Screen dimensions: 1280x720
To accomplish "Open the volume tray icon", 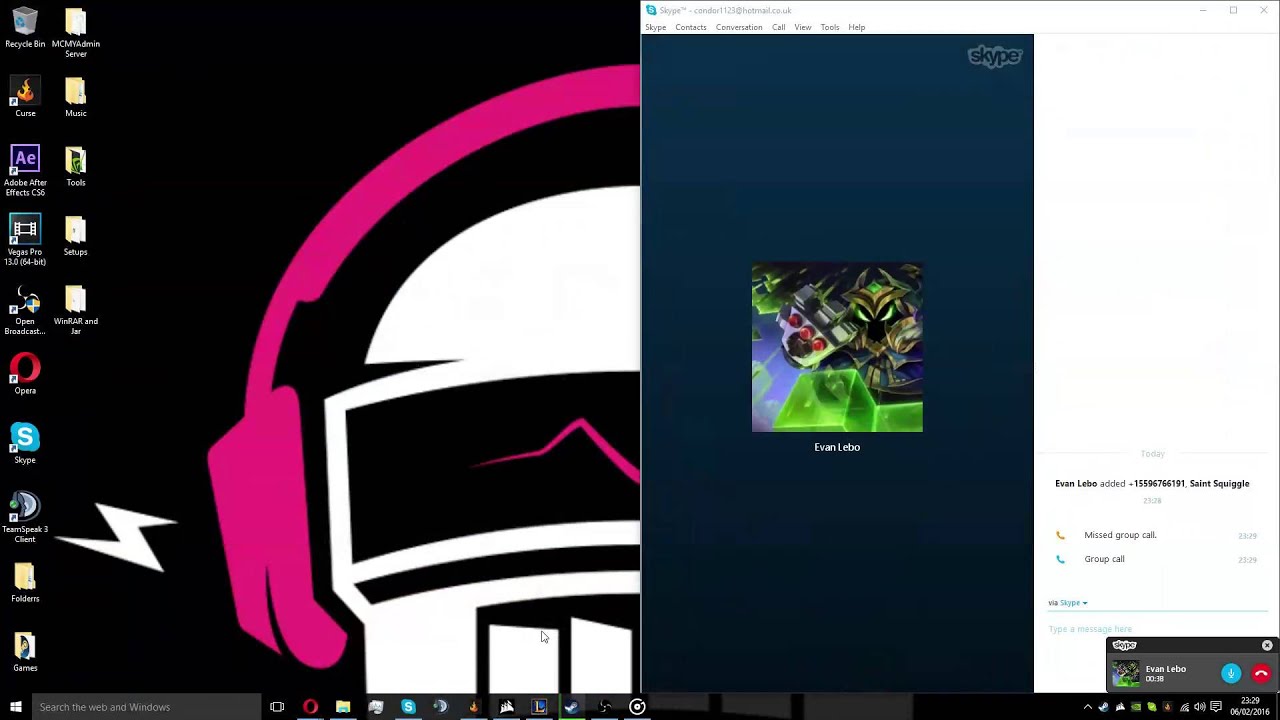I will pyautogui.click(x=1199, y=707).
